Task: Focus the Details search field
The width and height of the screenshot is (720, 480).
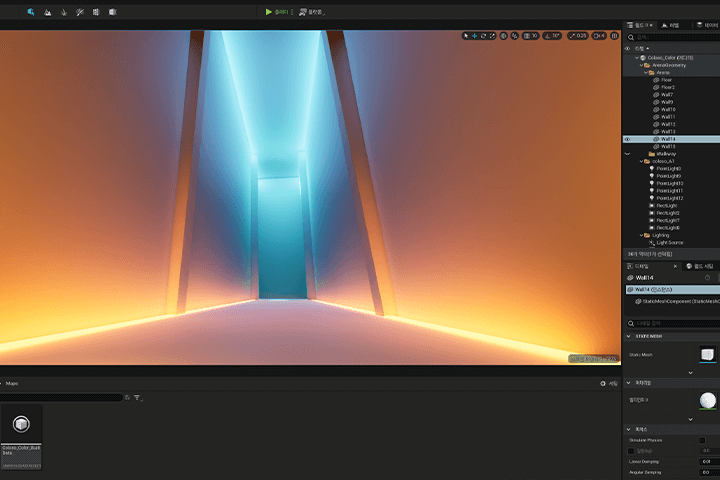Action: point(673,323)
